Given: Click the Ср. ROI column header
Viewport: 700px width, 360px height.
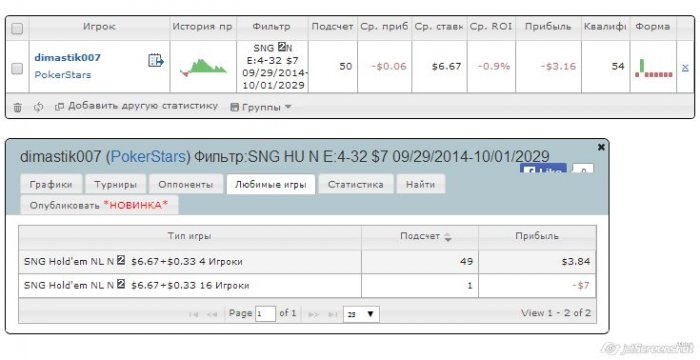Looking at the screenshot, I should (491, 27).
